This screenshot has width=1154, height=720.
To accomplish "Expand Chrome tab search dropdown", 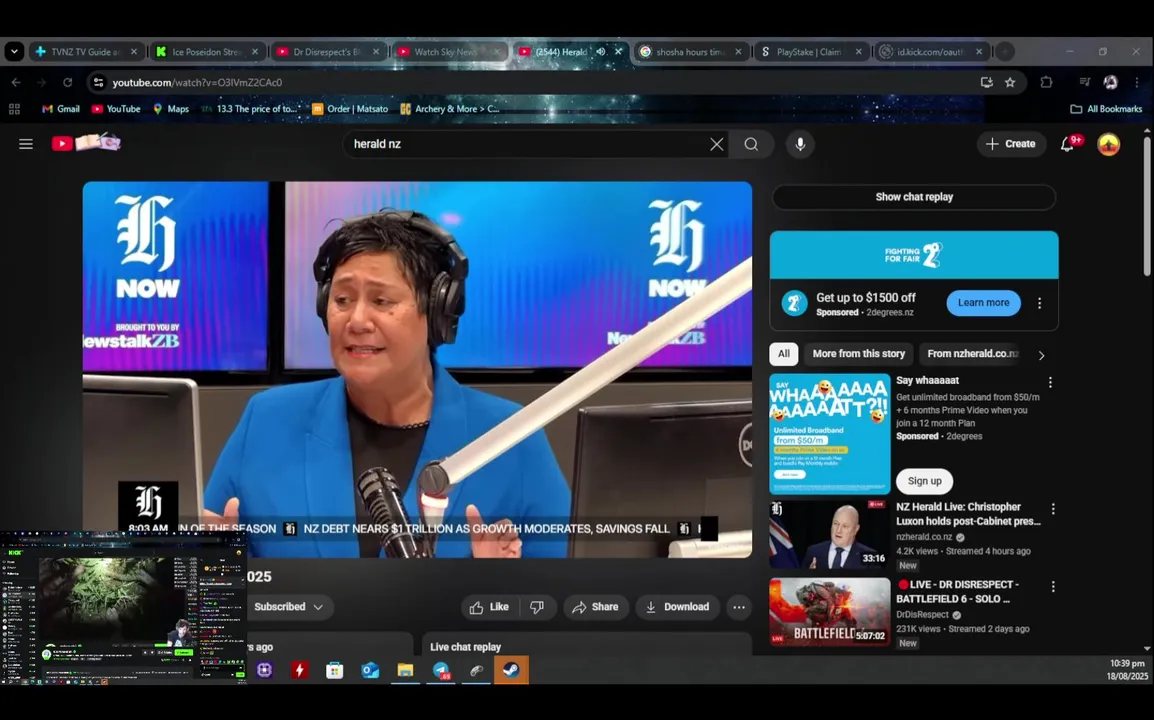I will click(14, 52).
